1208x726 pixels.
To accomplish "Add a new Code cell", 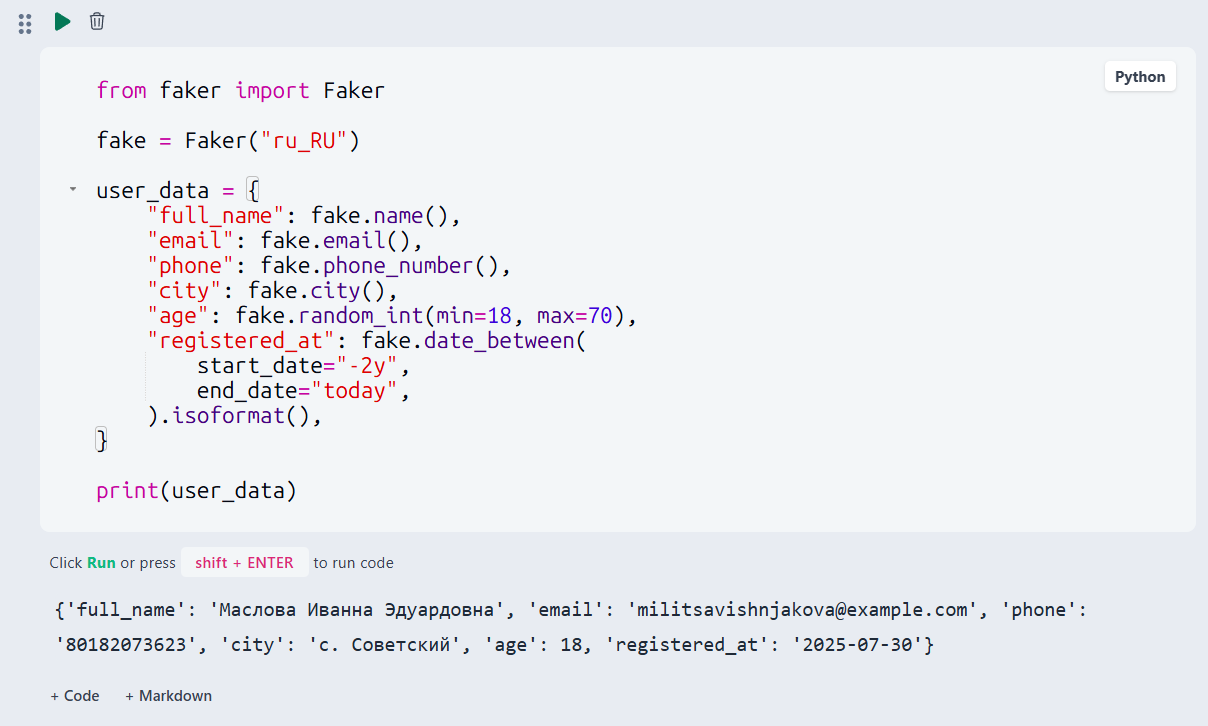I will 75,696.
